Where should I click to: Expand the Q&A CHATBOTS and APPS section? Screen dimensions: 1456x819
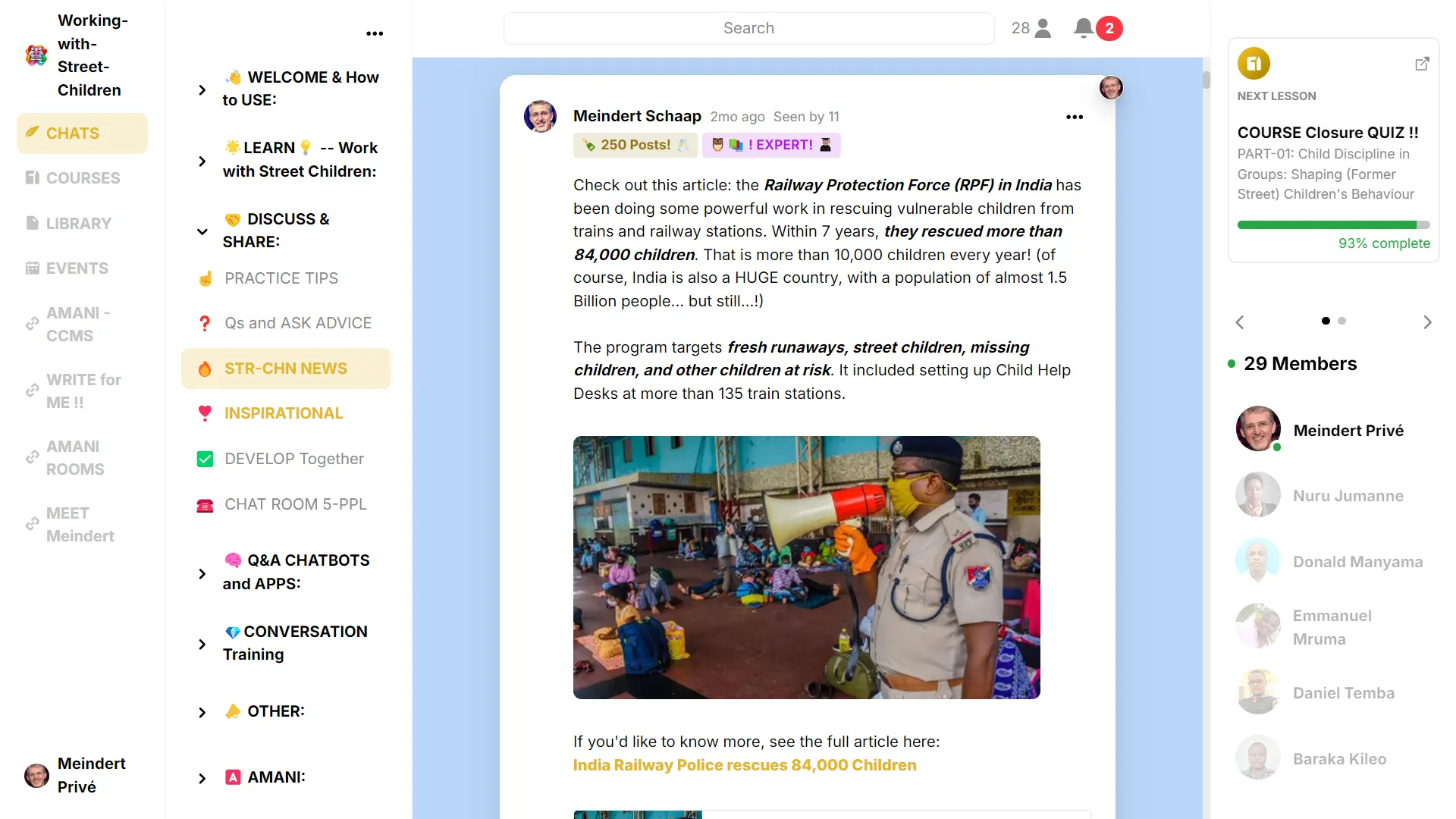(202, 573)
